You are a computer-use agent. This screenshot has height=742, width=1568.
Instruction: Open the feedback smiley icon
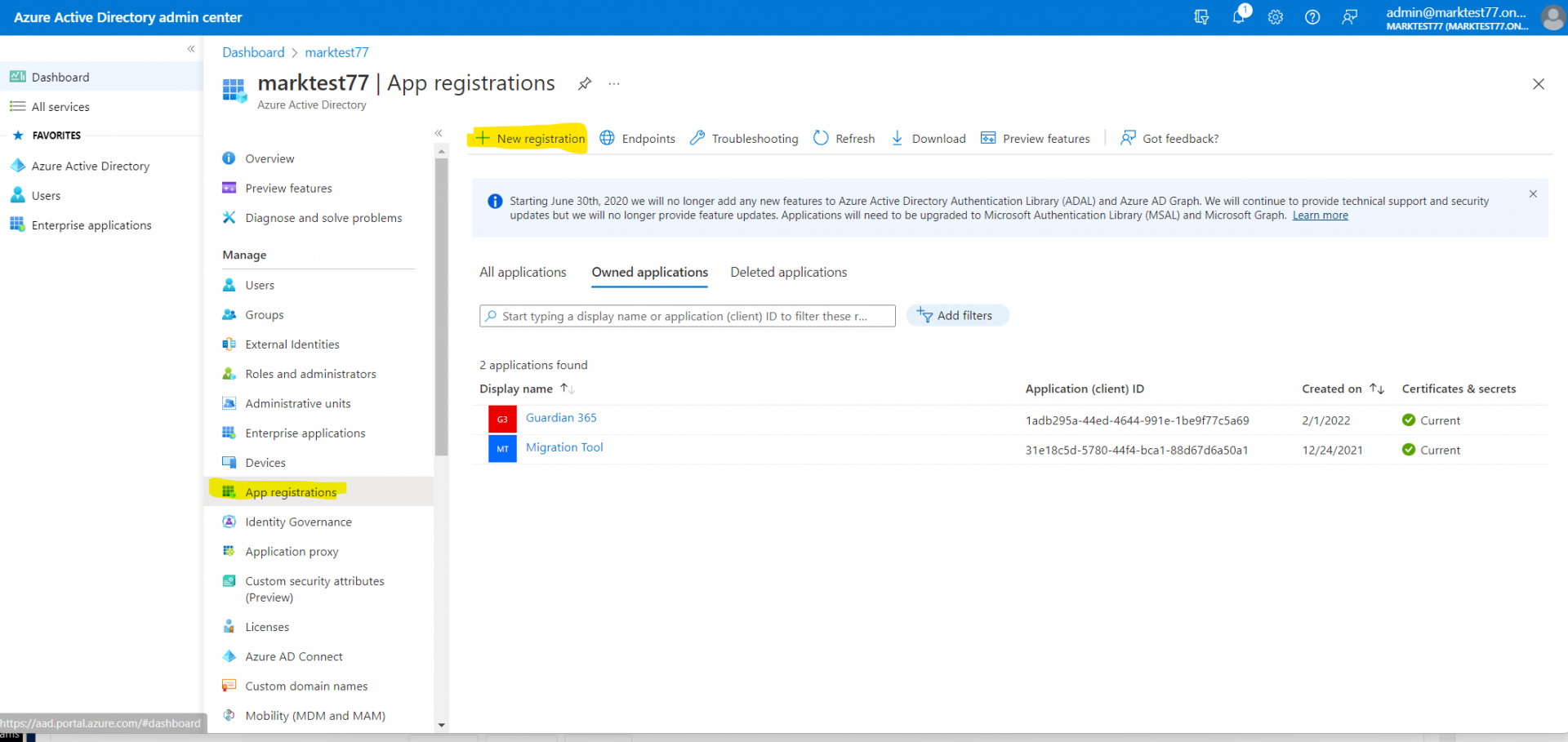pos(1350,17)
